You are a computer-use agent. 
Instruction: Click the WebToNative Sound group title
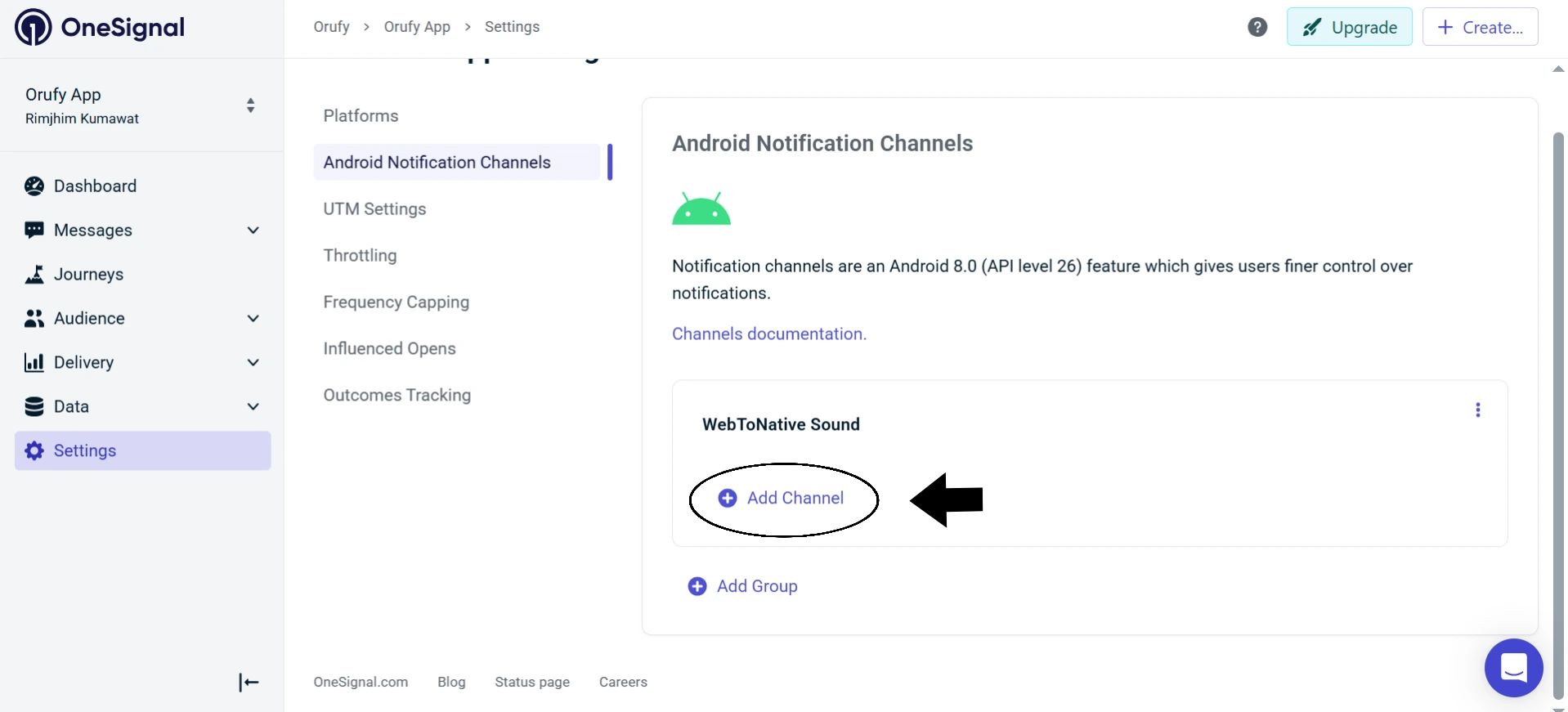(781, 425)
